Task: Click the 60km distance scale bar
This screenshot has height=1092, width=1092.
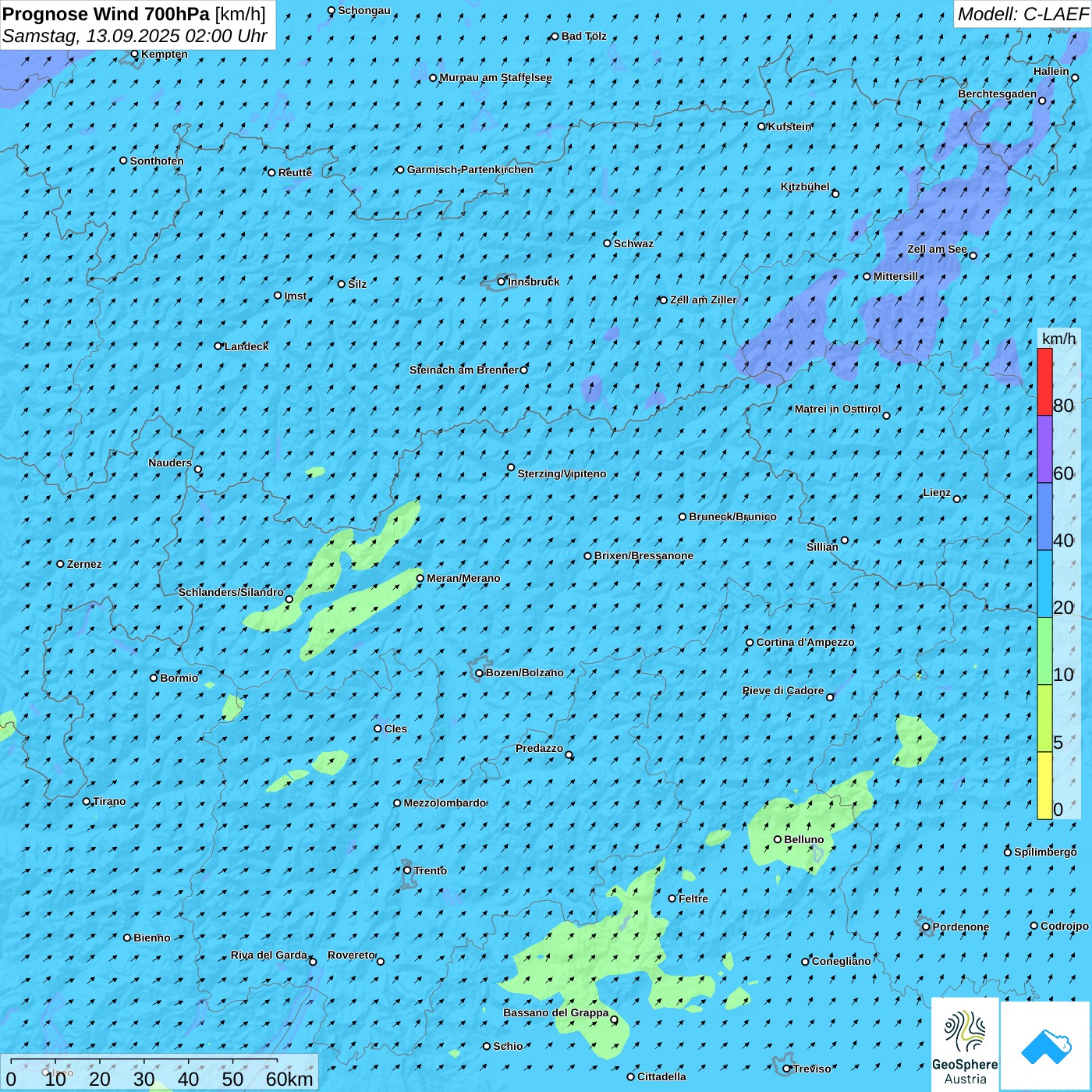Action: [144, 1061]
